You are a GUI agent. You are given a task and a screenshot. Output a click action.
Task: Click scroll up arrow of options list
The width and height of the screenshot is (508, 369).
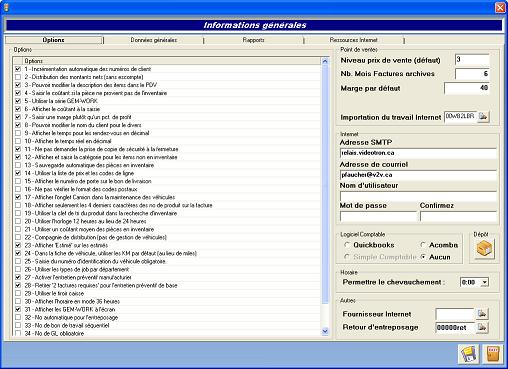325,61
